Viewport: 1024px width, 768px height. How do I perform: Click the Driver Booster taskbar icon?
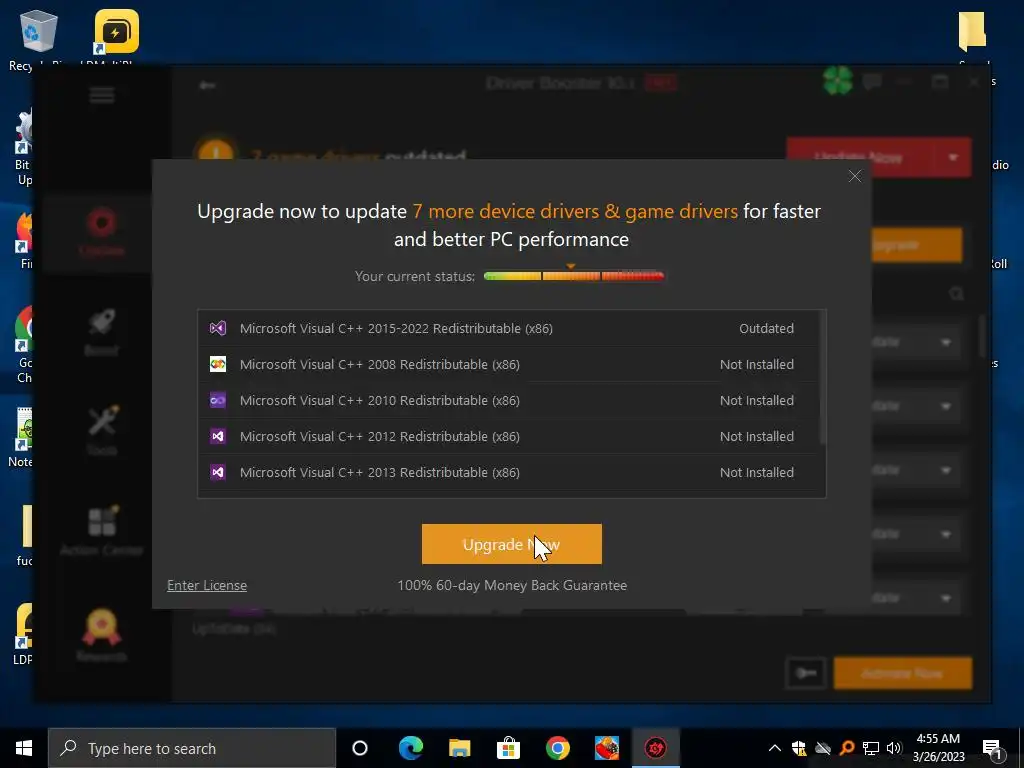click(x=656, y=748)
